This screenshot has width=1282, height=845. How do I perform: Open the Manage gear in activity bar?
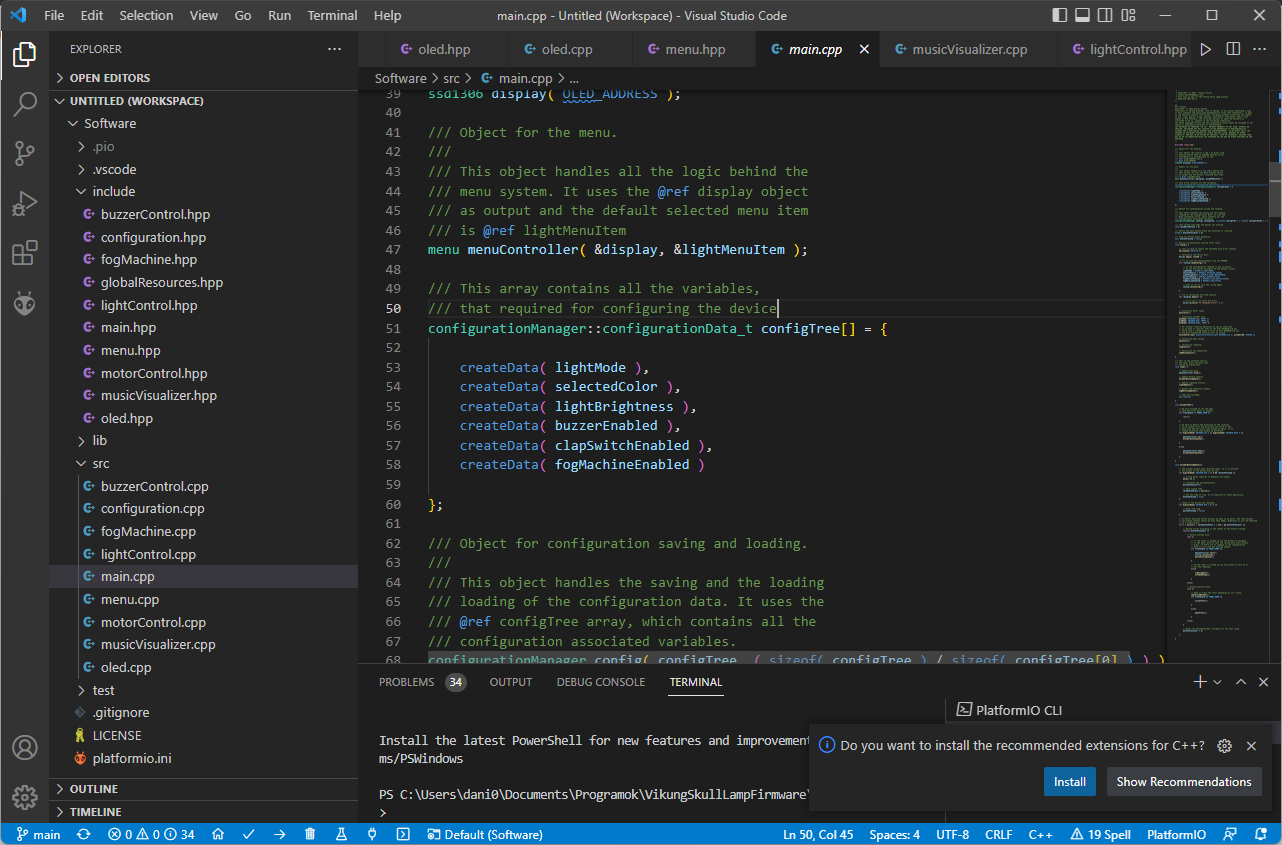tap(25, 797)
